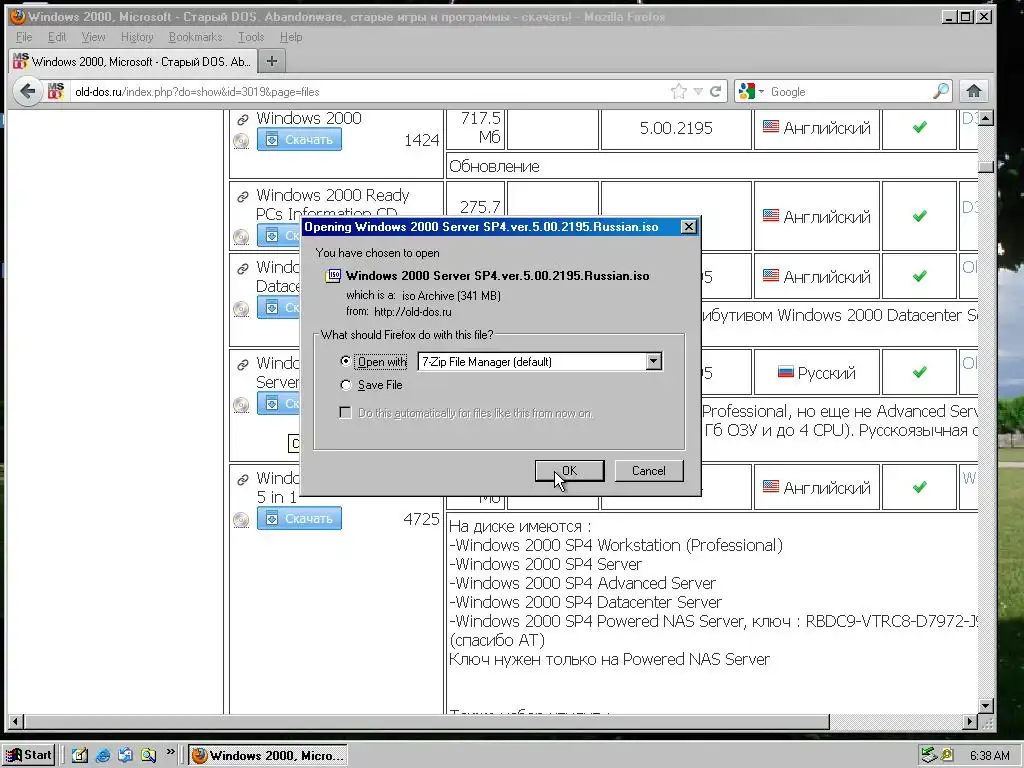Open the History menu
Viewport: 1024px width, 768px height.
[137, 37]
